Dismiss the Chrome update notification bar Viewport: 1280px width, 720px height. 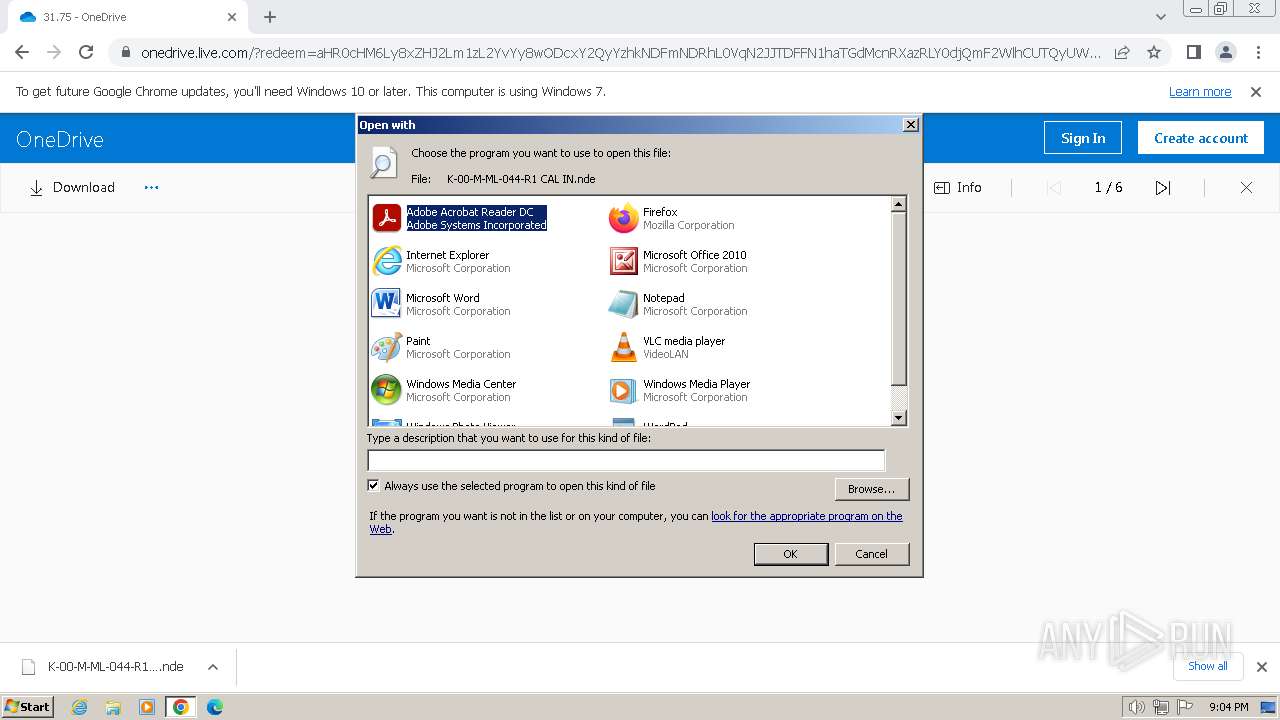[x=1256, y=92]
